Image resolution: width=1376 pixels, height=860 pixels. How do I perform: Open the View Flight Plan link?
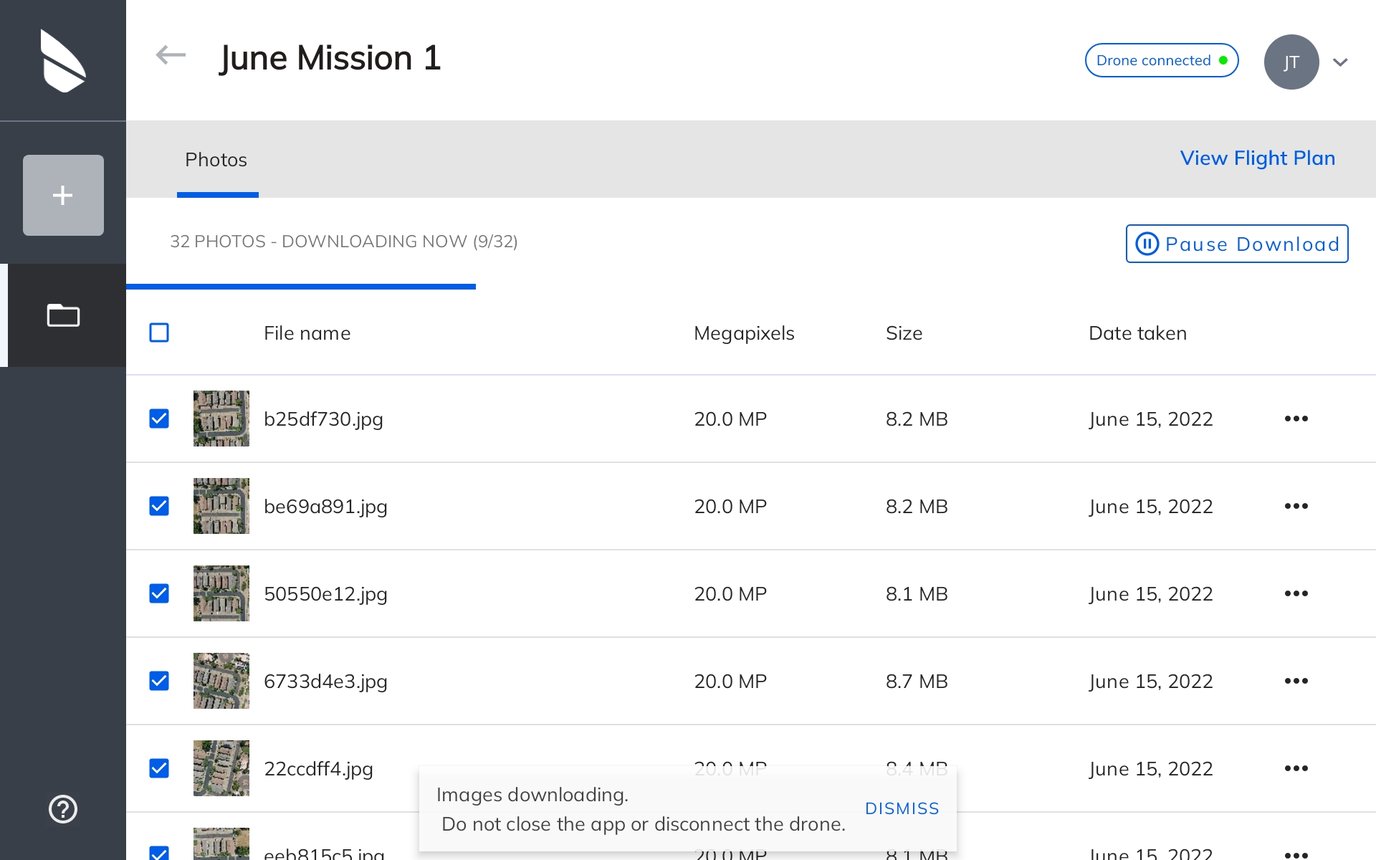coord(1257,158)
